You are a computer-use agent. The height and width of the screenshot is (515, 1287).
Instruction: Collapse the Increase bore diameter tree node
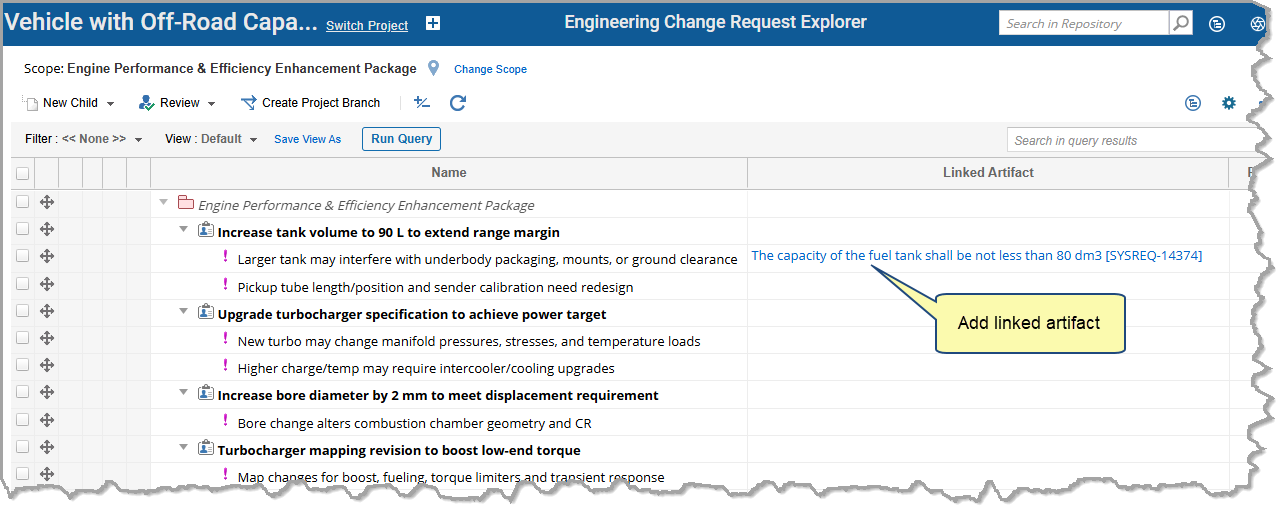coord(183,393)
